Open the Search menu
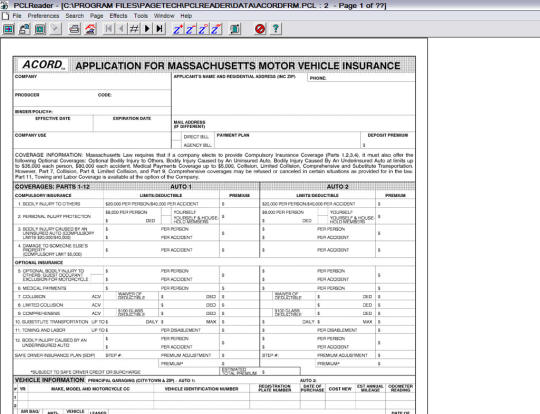 click(75, 16)
